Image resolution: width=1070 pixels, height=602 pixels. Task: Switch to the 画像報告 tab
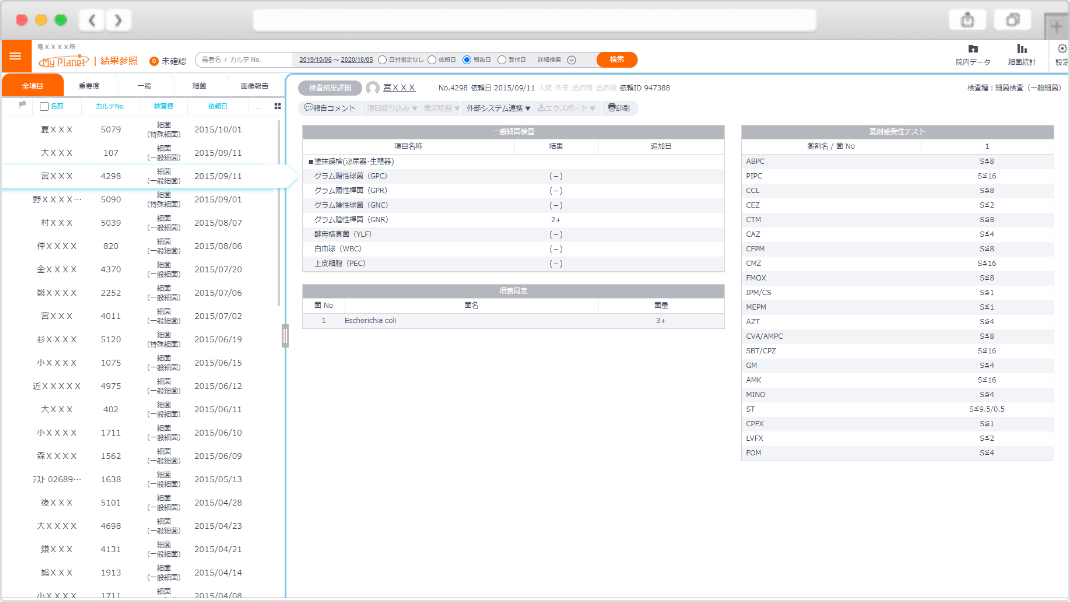point(254,86)
